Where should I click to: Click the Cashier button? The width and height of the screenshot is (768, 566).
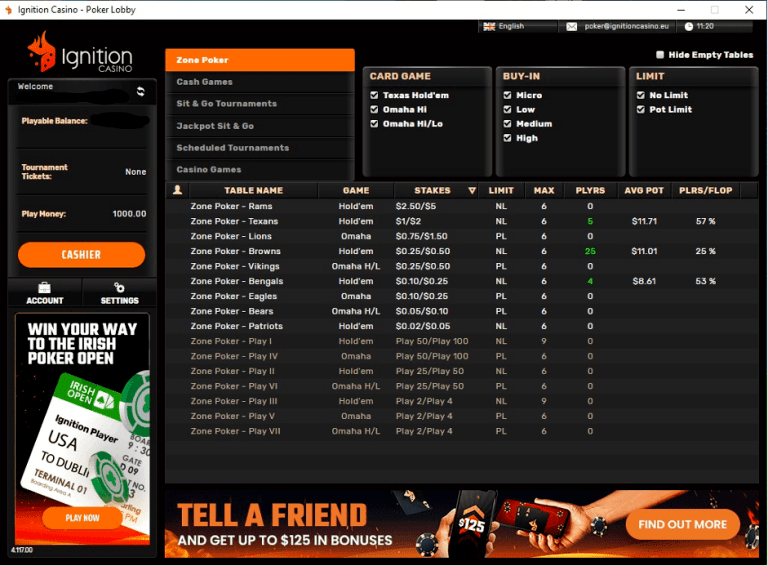81,255
